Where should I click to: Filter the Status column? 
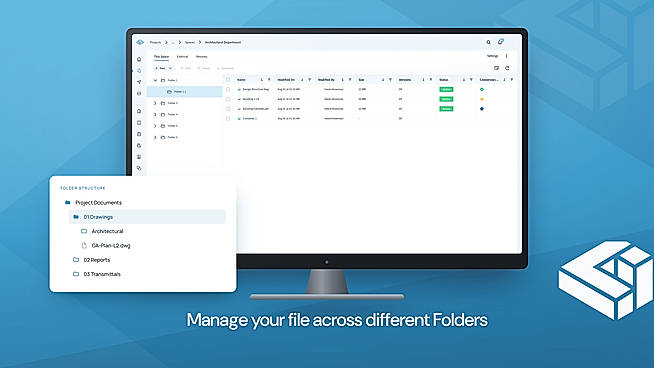click(471, 80)
